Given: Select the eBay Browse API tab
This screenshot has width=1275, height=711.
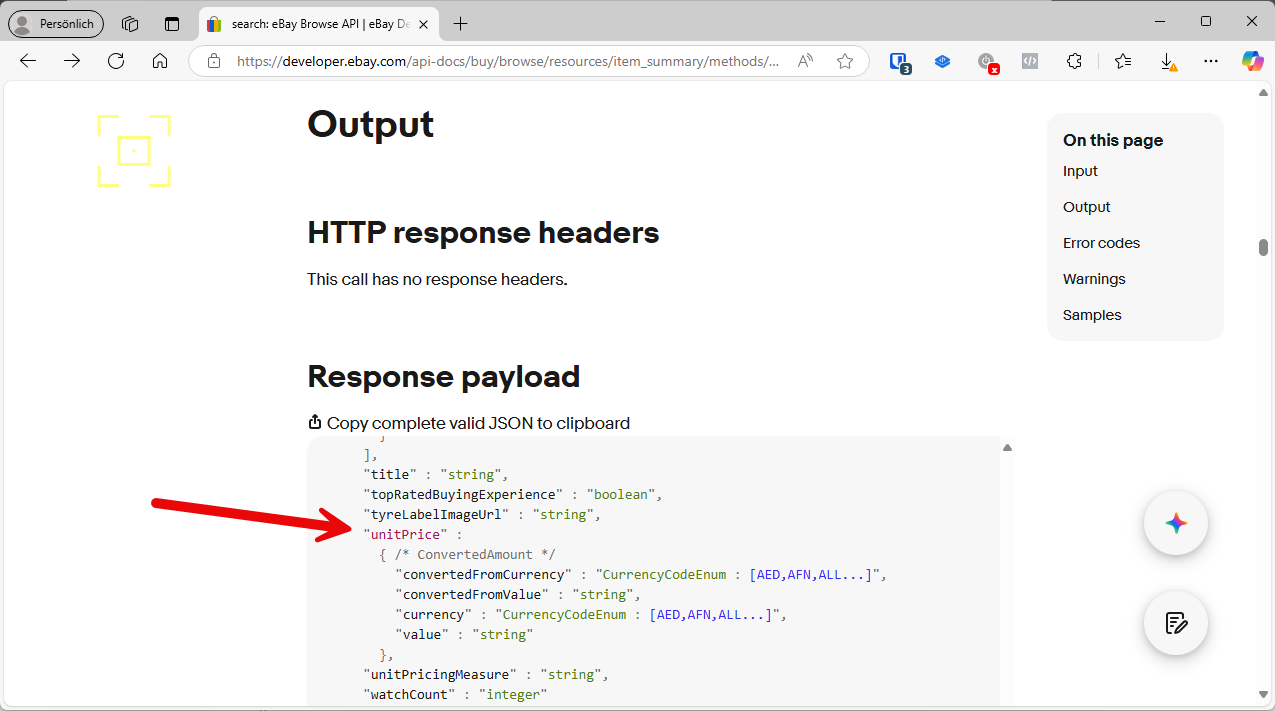Looking at the screenshot, I should 310,23.
